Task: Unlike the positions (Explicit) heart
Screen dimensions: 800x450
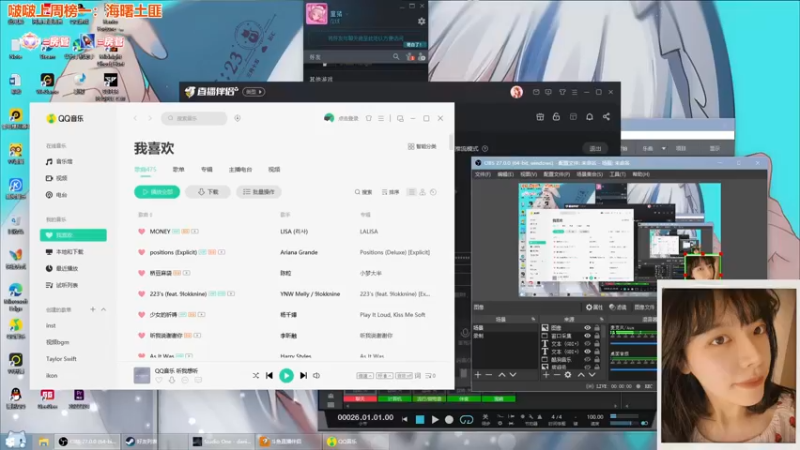Action: 141,253
